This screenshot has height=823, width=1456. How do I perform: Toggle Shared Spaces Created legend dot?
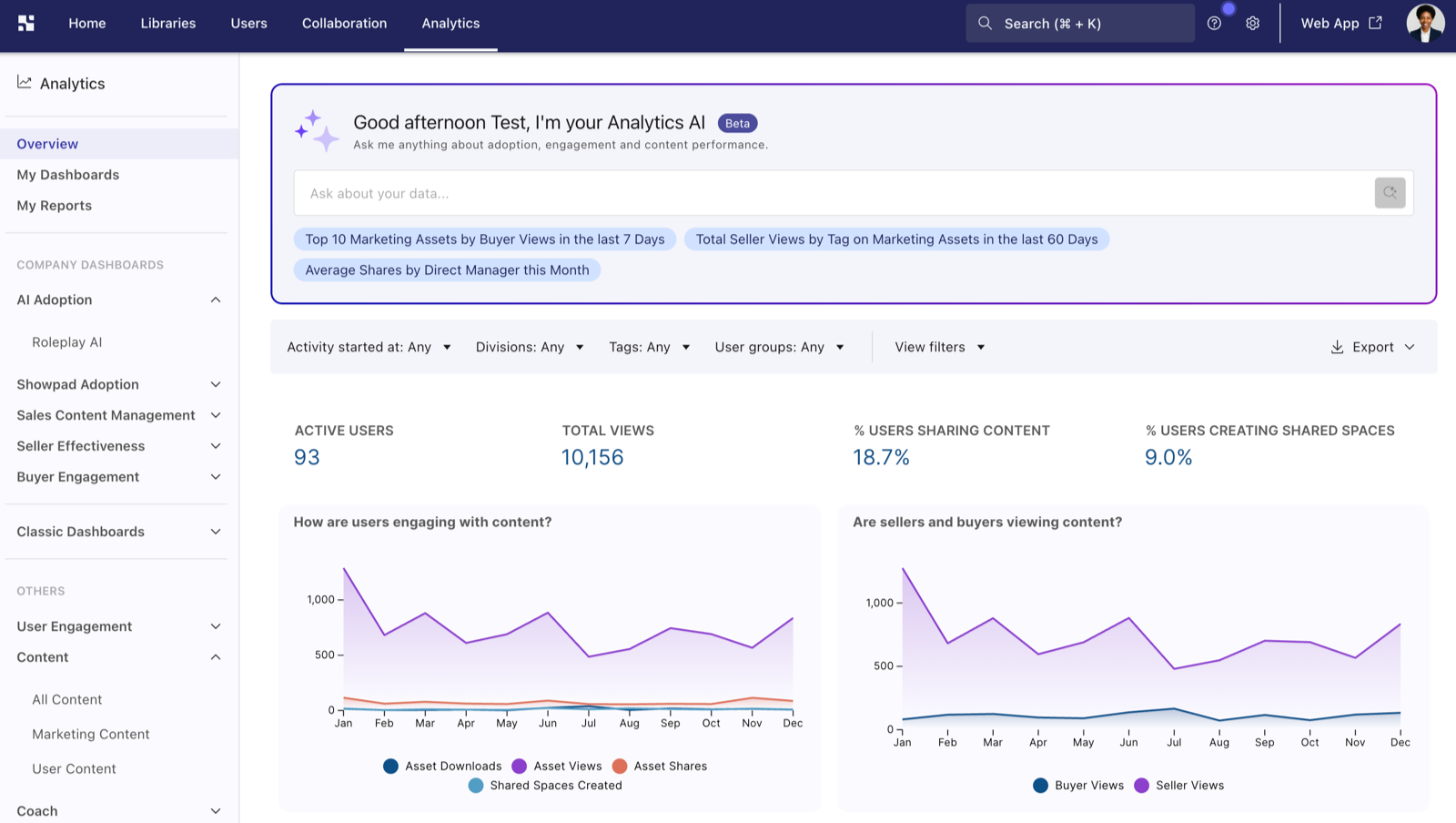476,786
